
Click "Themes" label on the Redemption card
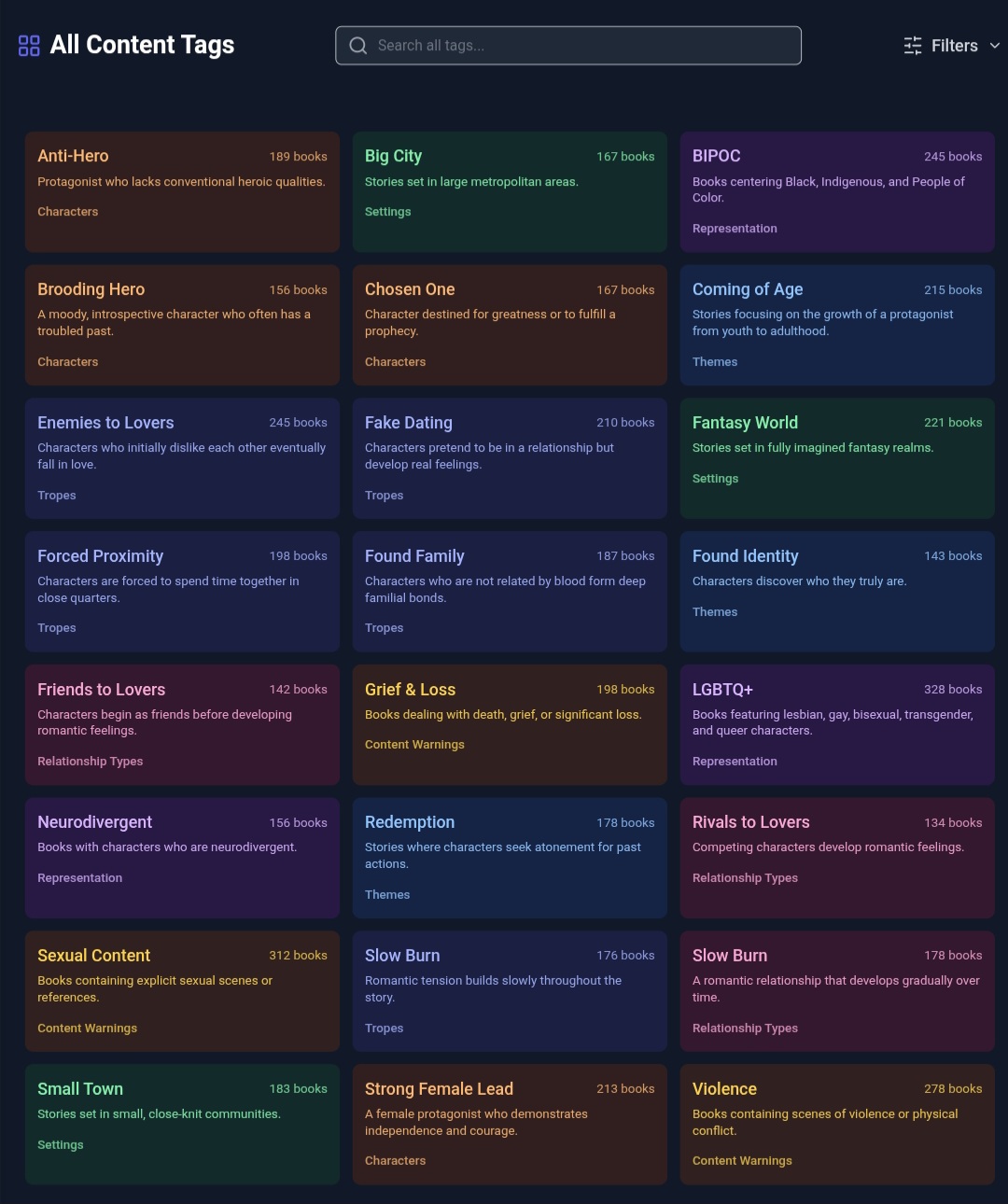387,895
